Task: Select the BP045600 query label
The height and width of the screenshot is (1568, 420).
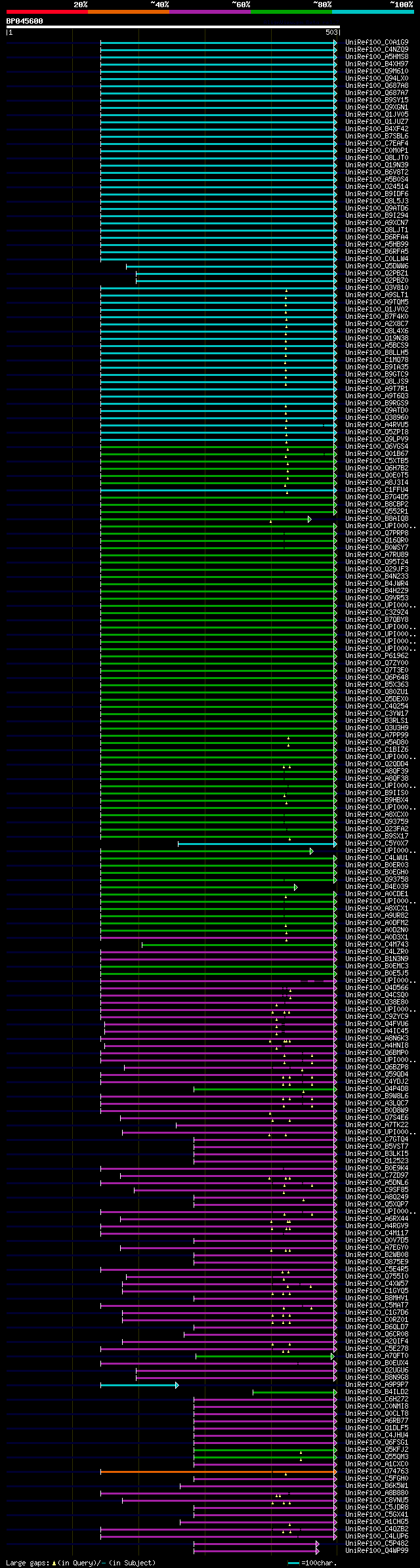Action: pos(25,21)
